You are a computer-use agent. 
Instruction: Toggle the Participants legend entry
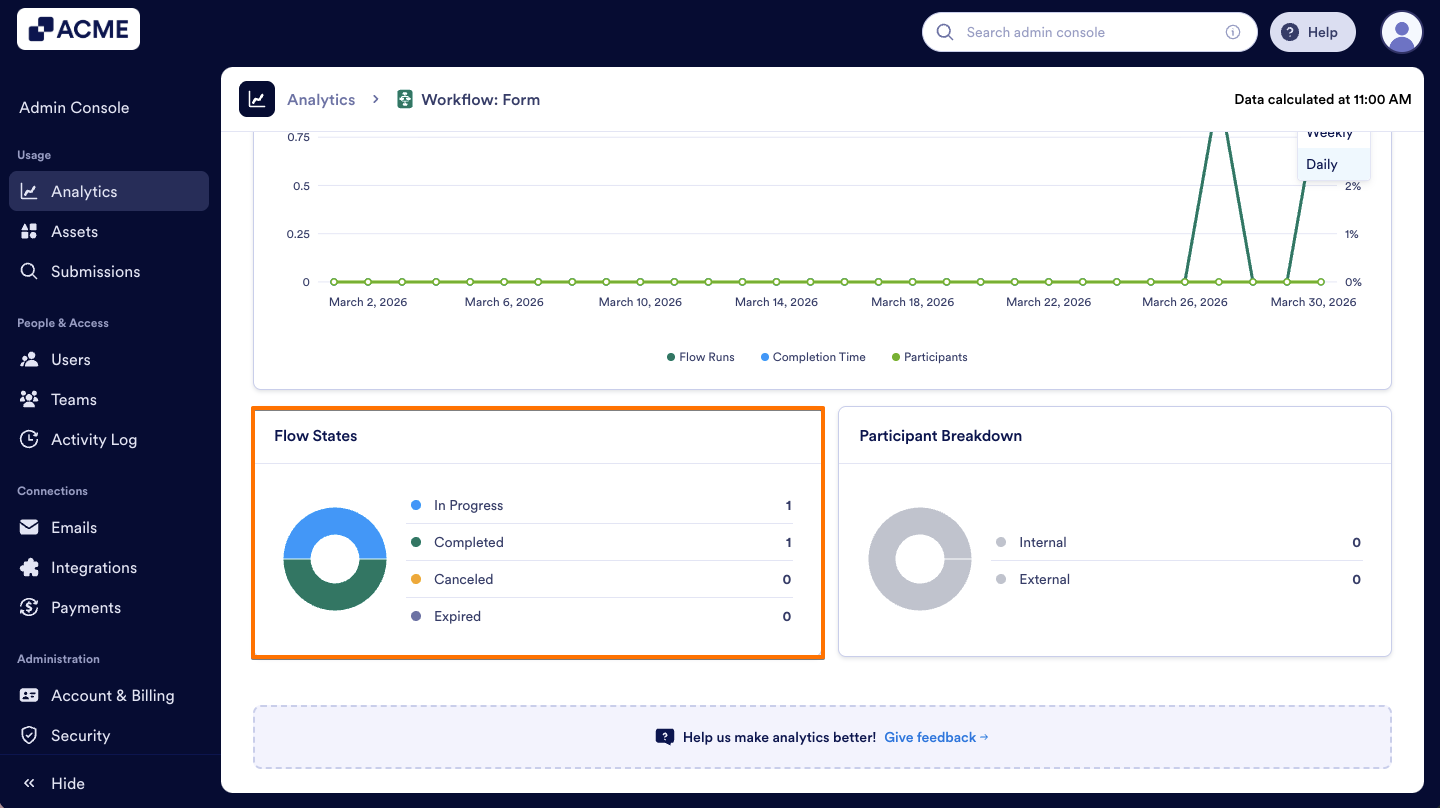[928, 357]
